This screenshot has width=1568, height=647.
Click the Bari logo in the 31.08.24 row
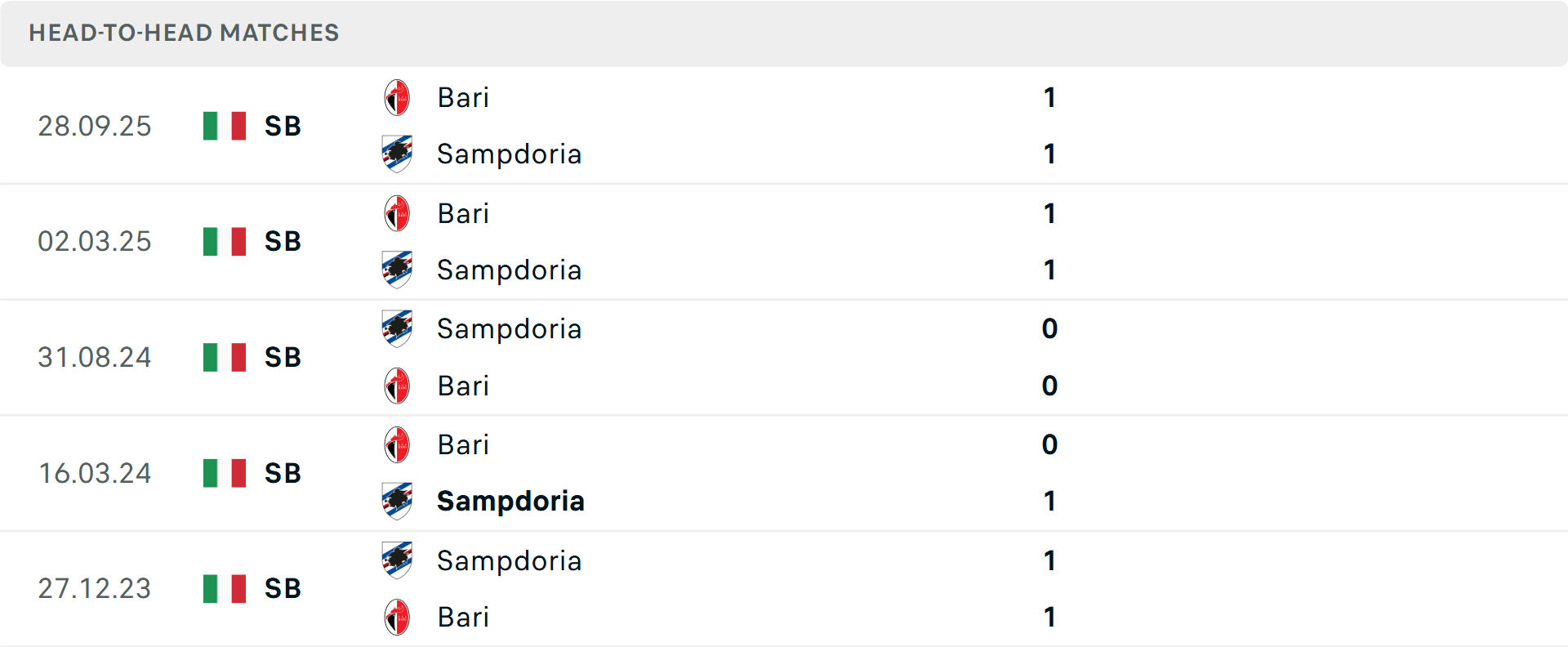(x=397, y=386)
